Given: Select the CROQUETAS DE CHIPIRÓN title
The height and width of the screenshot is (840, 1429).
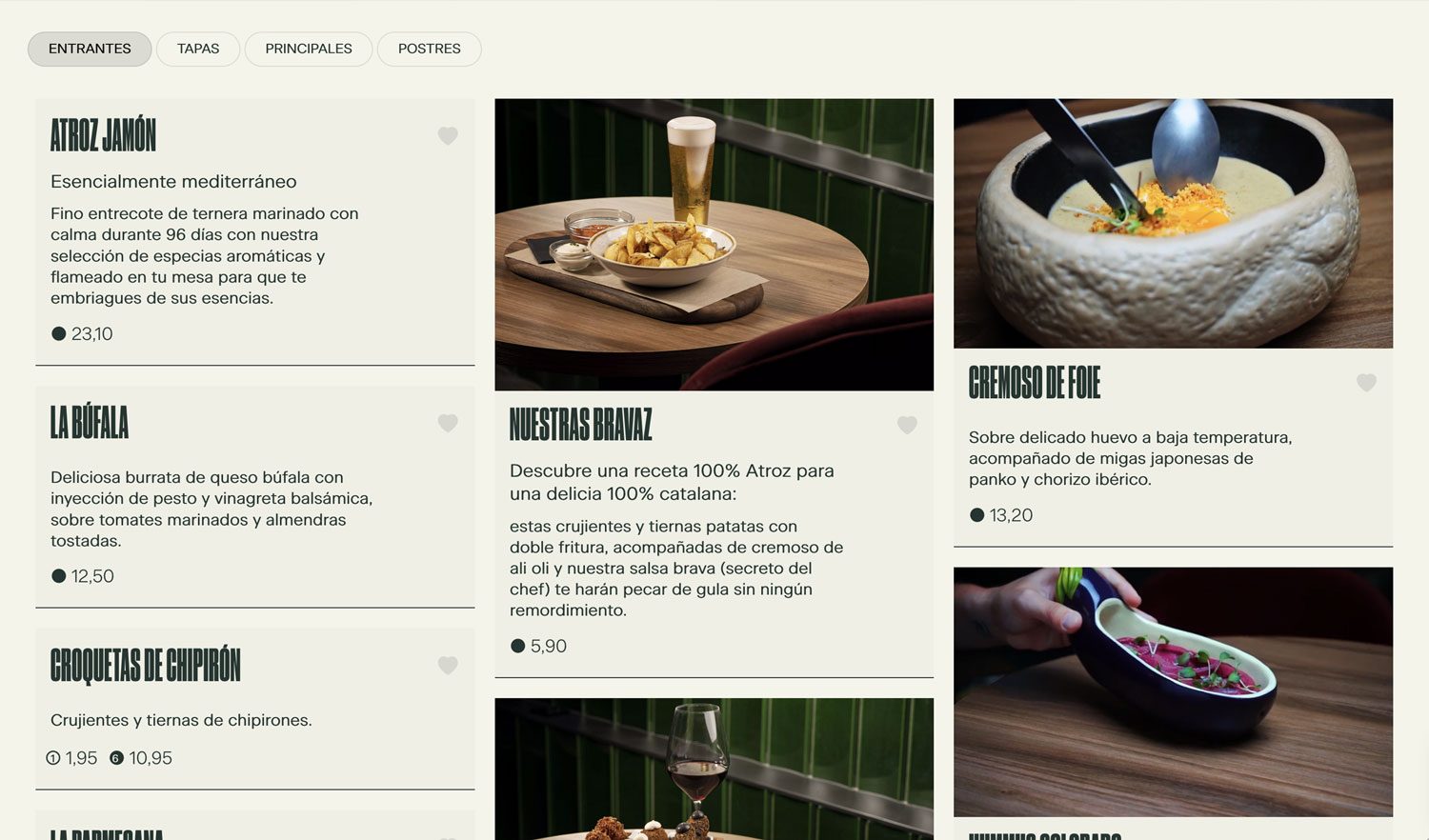Looking at the screenshot, I should [x=146, y=665].
